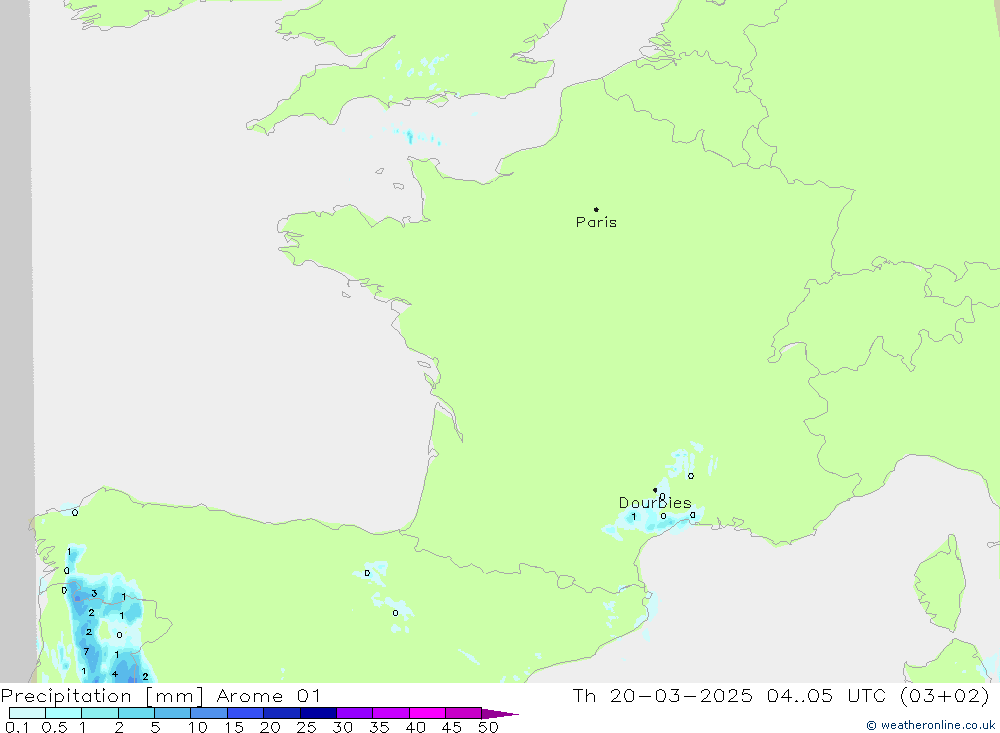Click the legend value label '0.5'
The width and height of the screenshot is (1000, 733).
coord(54,727)
